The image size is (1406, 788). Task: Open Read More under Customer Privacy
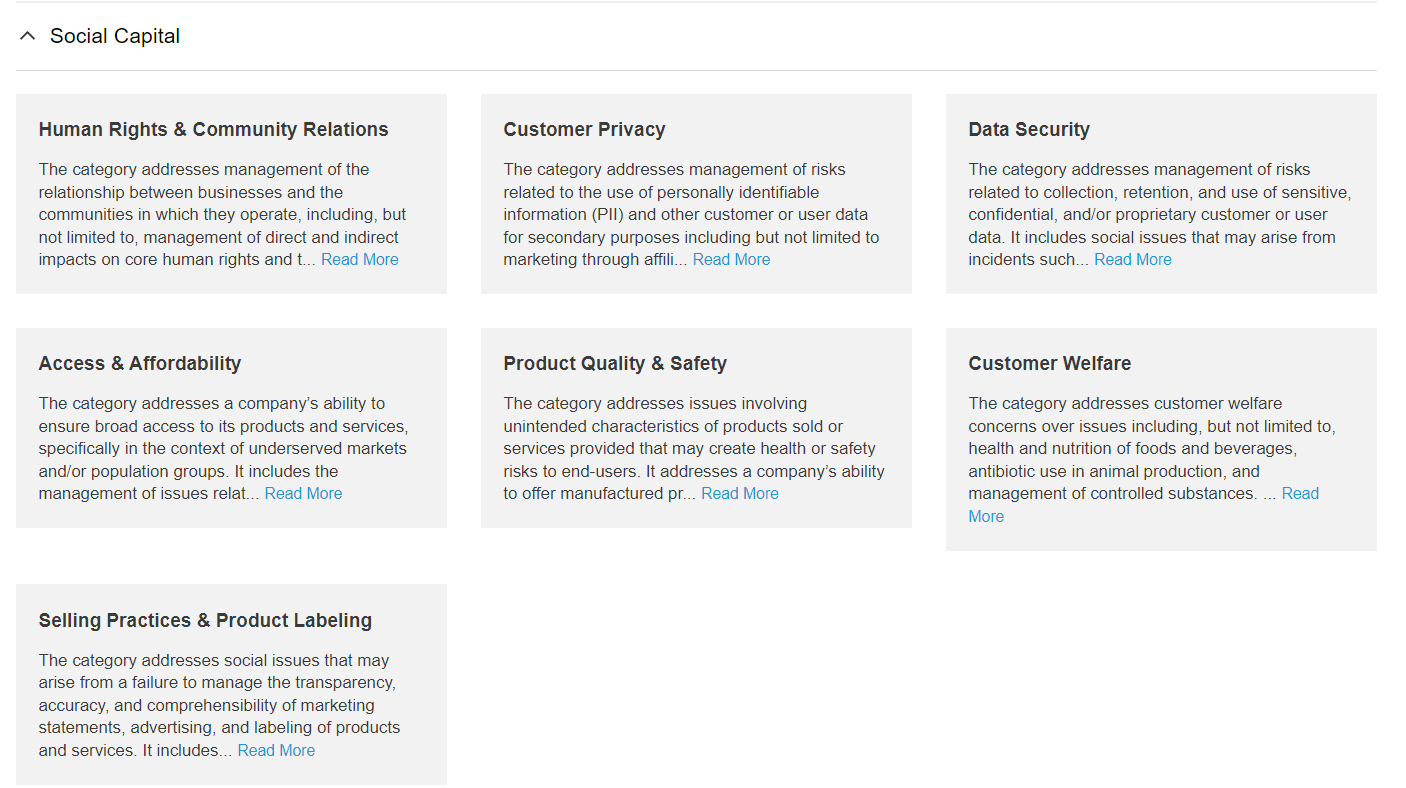(x=731, y=259)
